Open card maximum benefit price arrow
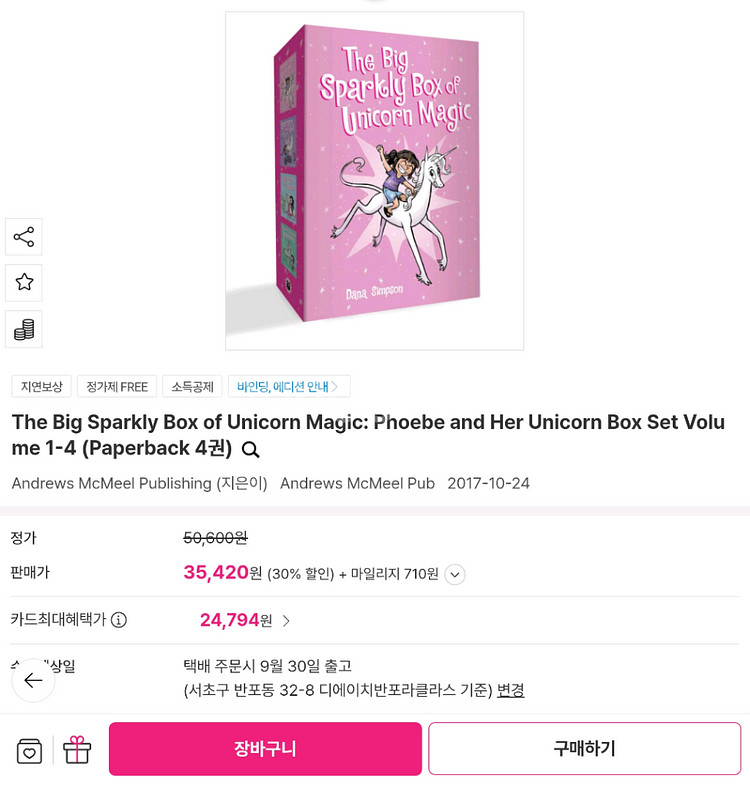The image size is (750, 788). point(286,621)
